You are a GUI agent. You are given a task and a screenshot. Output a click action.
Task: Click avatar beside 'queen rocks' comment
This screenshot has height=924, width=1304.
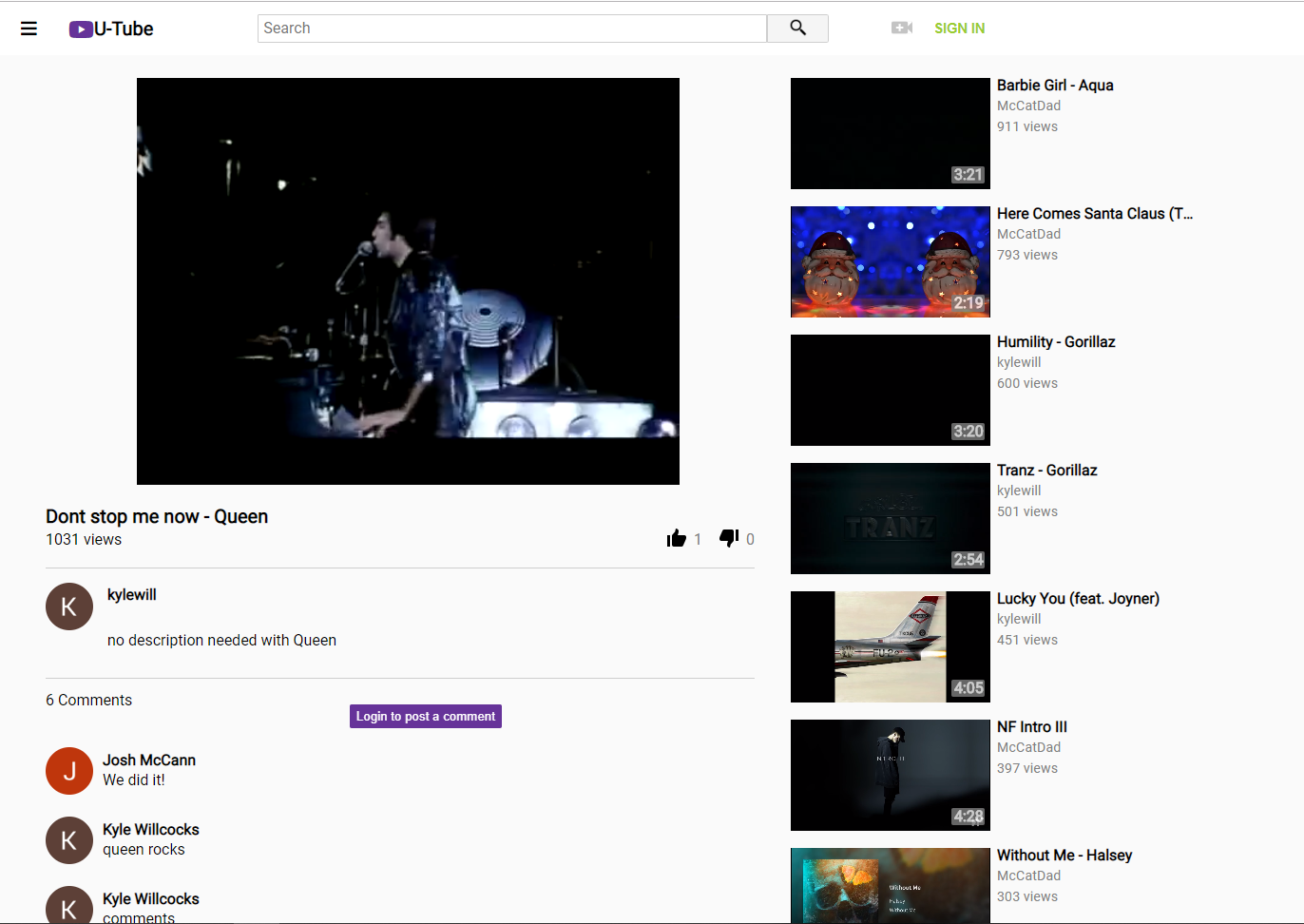point(69,840)
